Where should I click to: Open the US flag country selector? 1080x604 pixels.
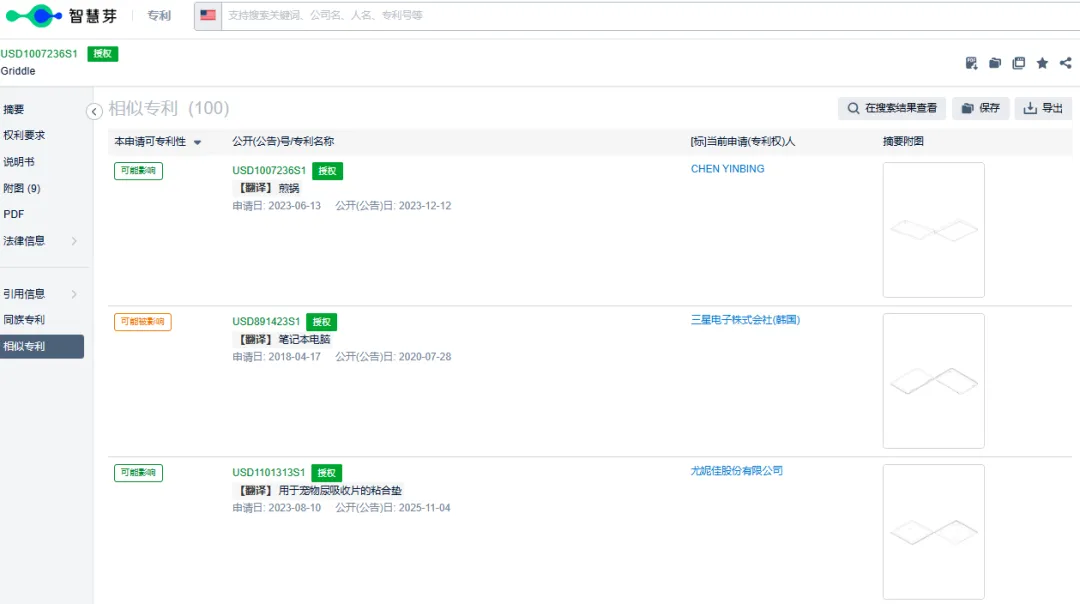[x=208, y=15]
